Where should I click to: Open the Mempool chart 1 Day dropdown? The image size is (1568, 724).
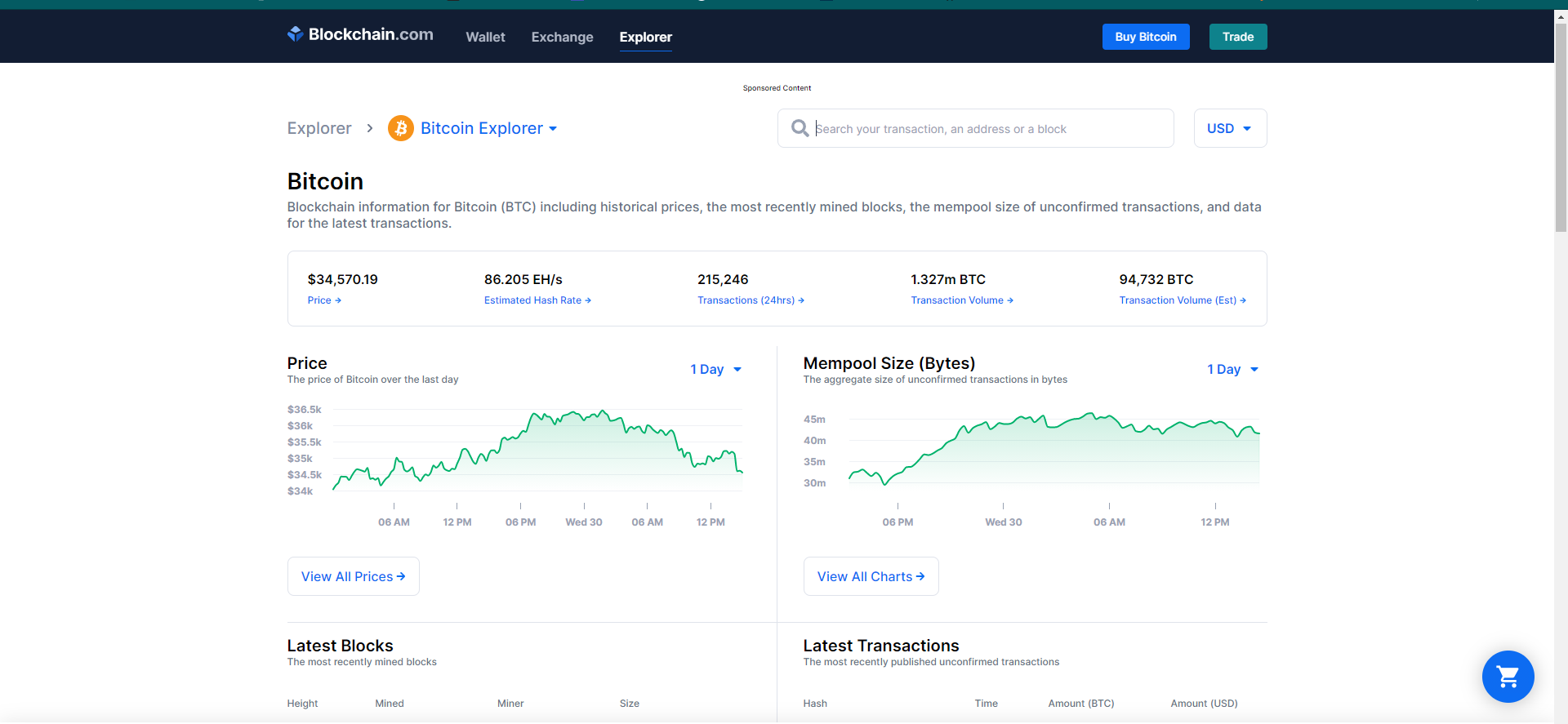[1233, 369]
